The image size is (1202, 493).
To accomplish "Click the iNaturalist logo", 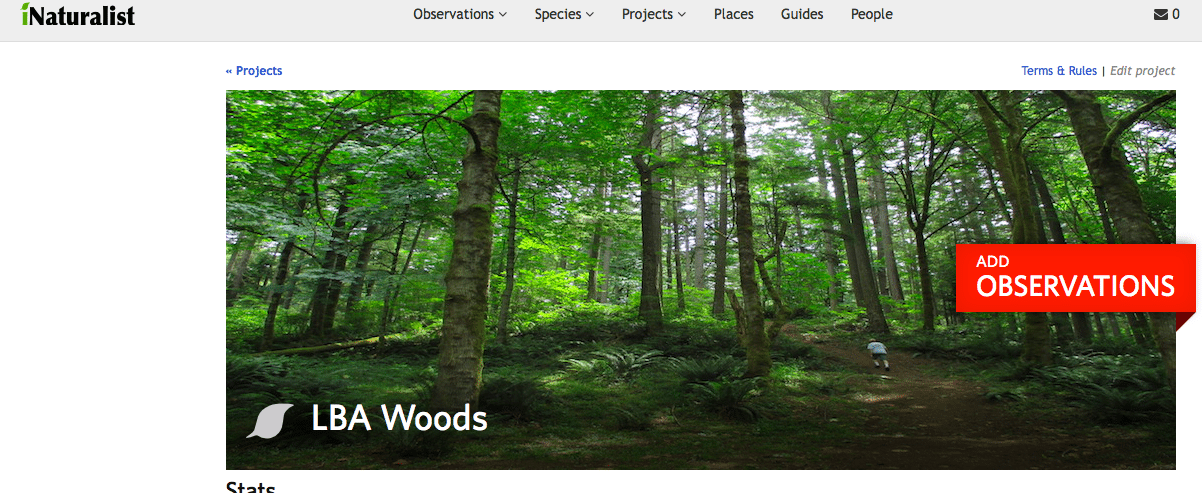I will (x=77, y=14).
